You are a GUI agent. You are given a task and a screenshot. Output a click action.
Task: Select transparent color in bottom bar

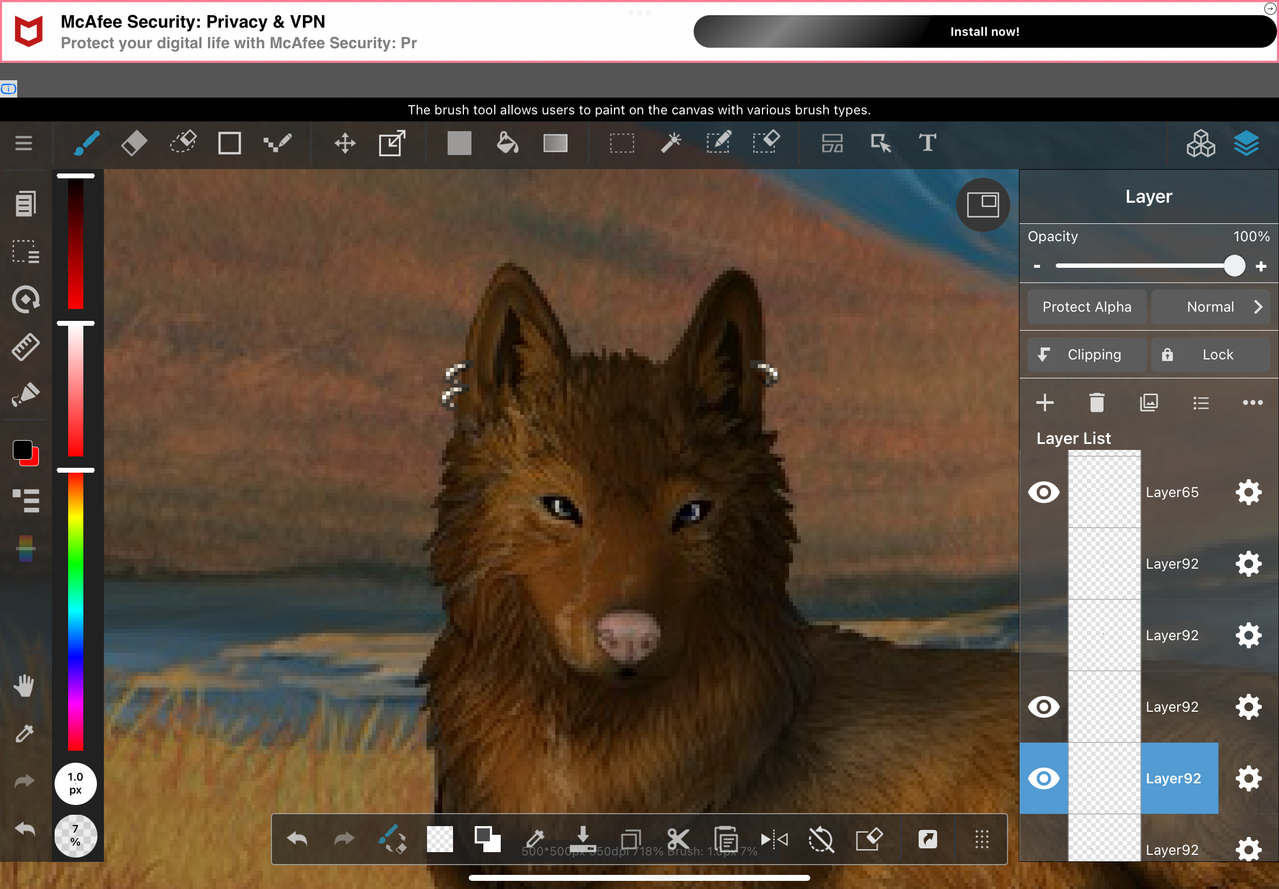pyautogui.click(x=440, y=839)
